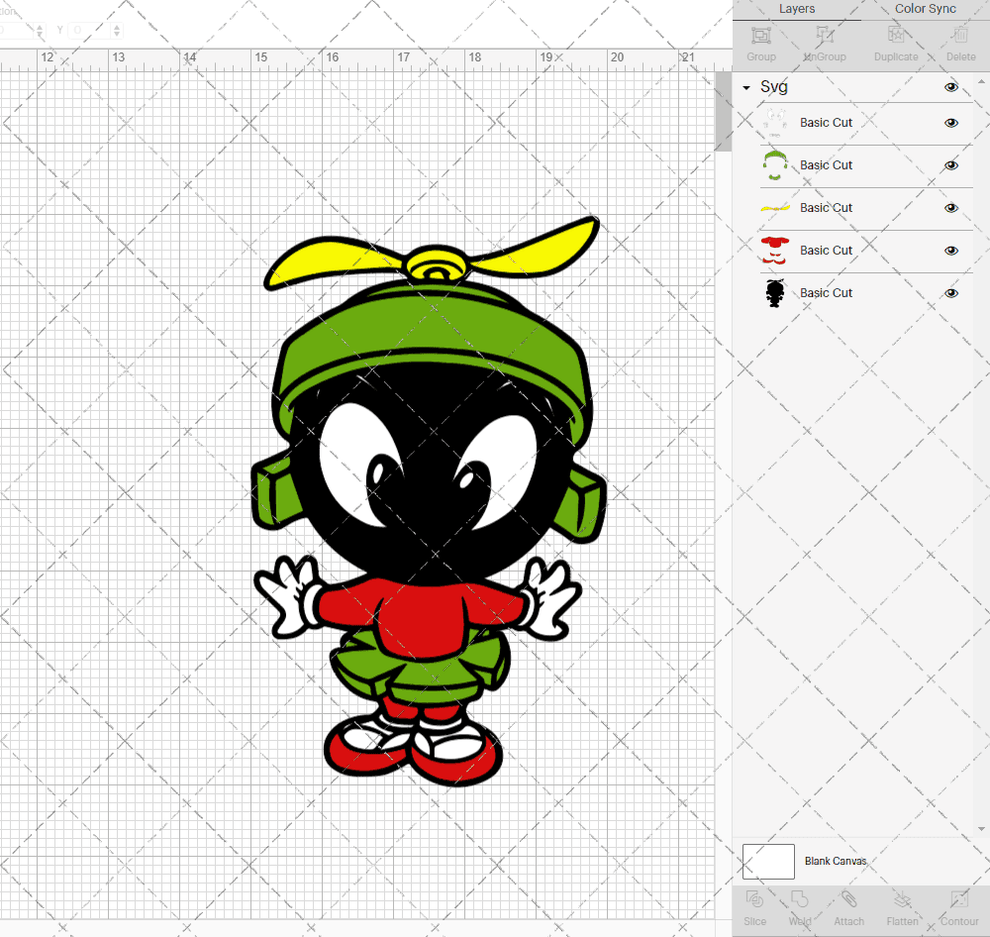Hide the topmost Basic Cut layer
The width and height of the screenshot is (990, 937).
[x=951, y=123]
